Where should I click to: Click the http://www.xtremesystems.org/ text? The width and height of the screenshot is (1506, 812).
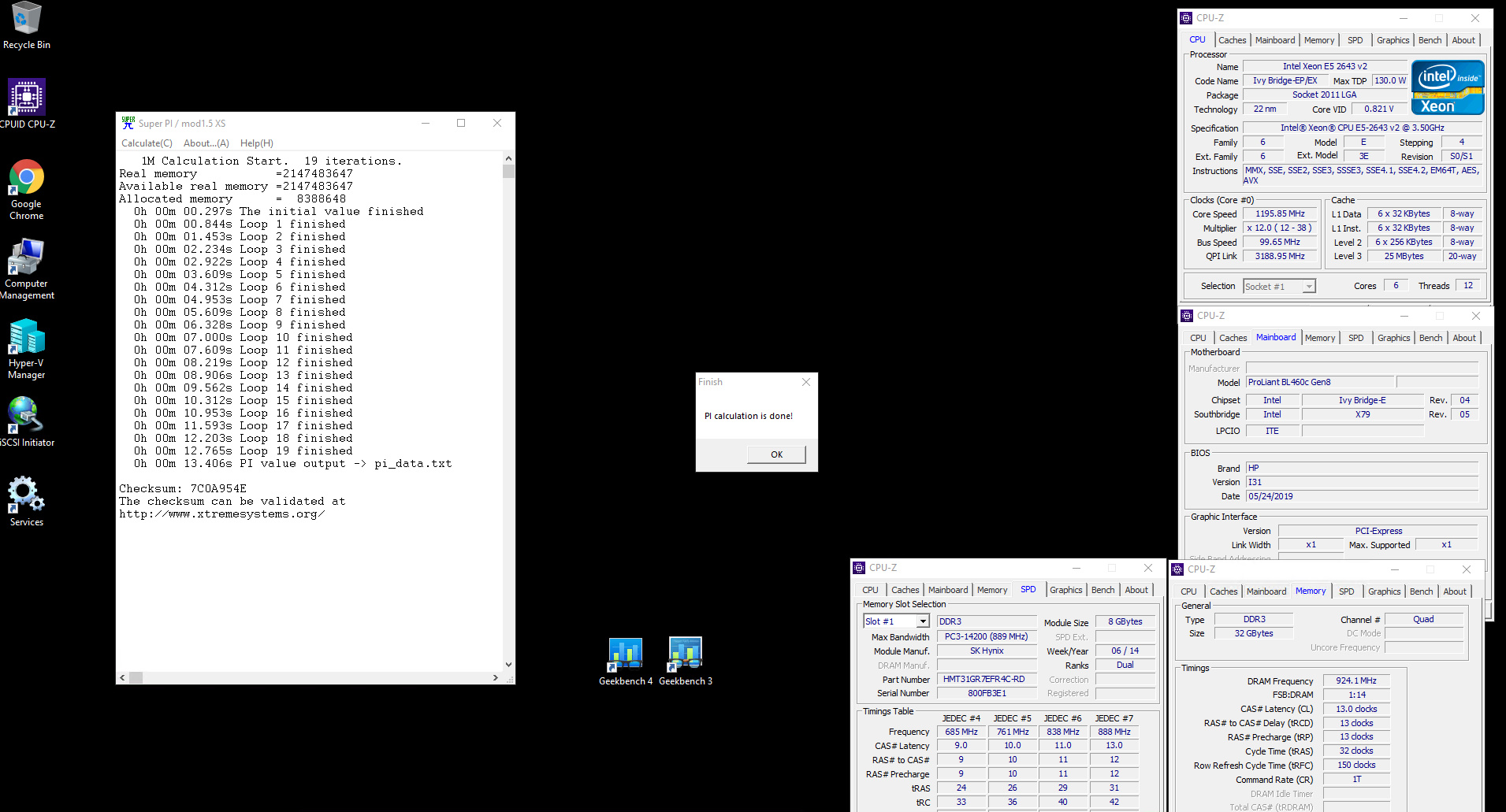(x=221, y=514)
